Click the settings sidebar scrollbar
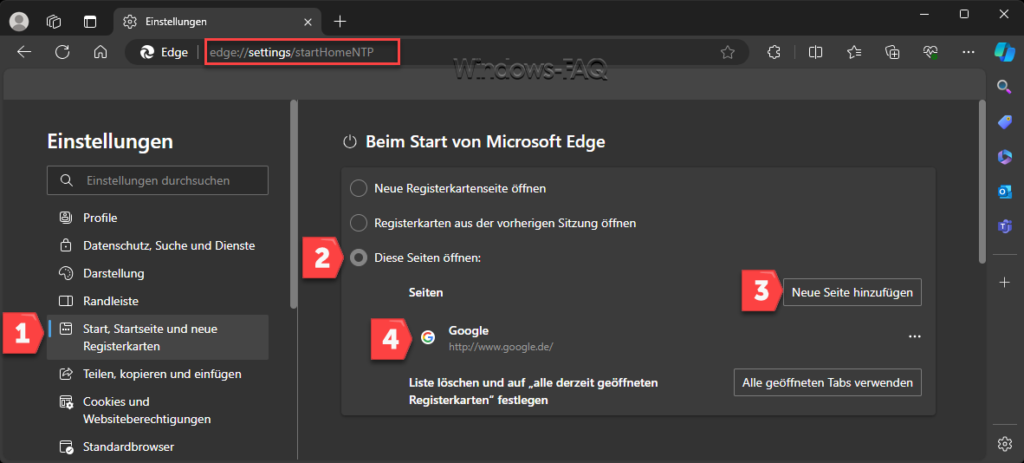The height and width of the screenshot is (463, 1024). coord(295,204)
